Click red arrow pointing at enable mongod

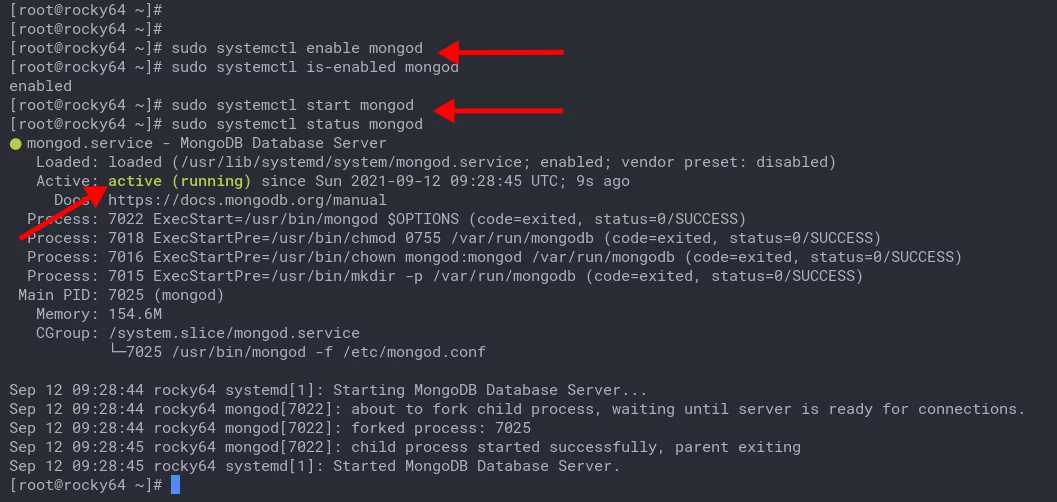(x=500, y=52)
